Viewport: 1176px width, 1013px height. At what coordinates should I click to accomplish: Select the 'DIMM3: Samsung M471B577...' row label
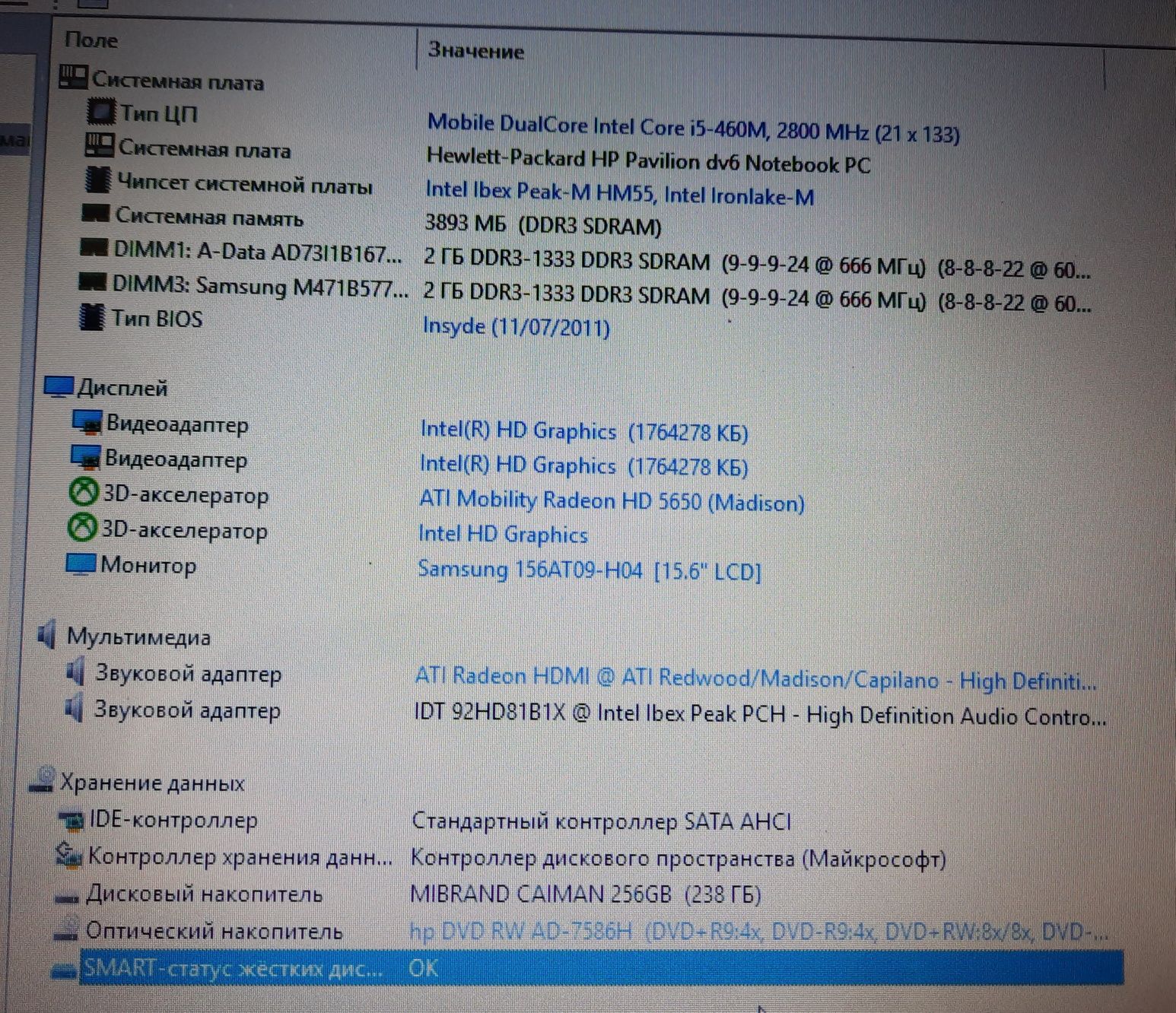[x=260, y=286]
